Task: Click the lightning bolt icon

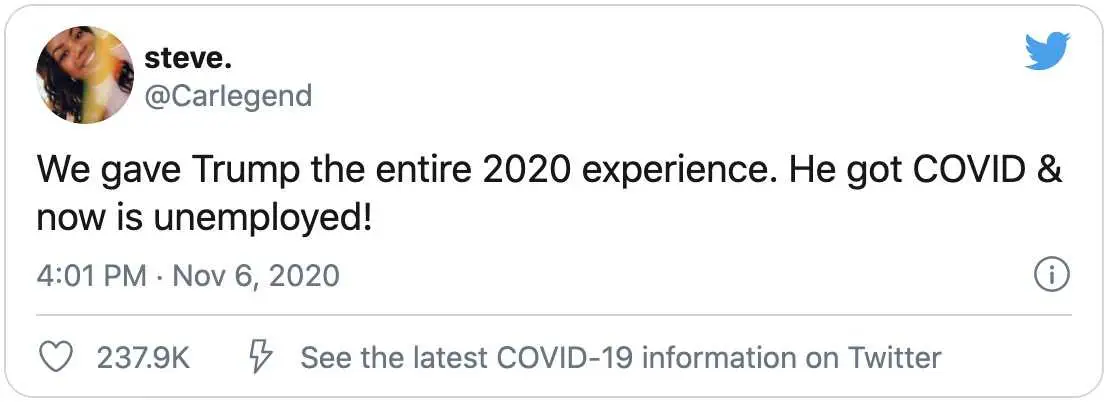Action: click(x=261, y=357)
